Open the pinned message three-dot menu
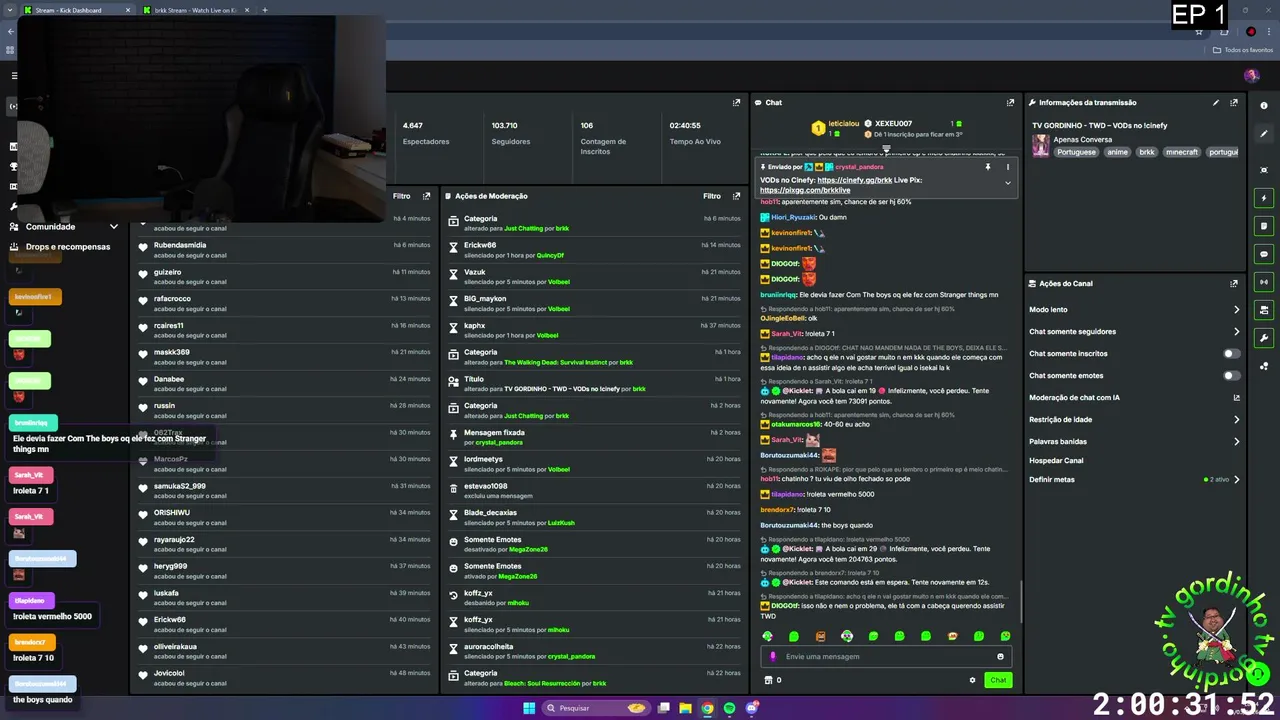 [1007, 167]
